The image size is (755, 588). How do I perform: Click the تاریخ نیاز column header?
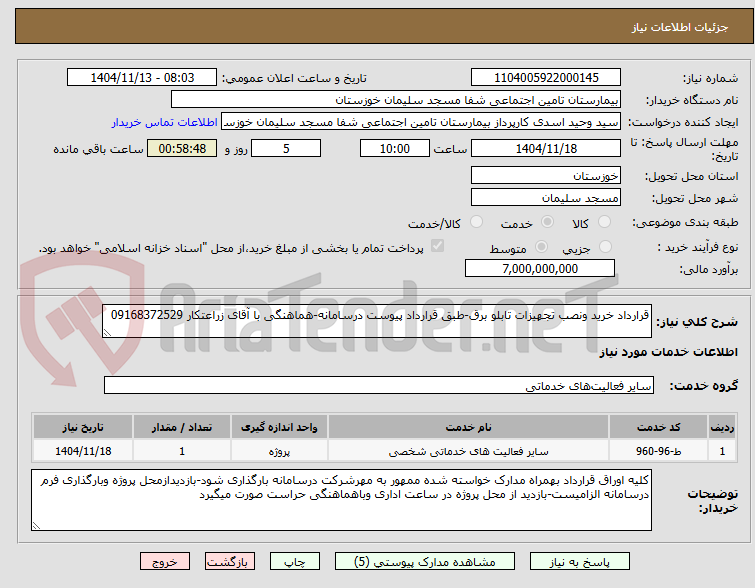click(83, 427)
